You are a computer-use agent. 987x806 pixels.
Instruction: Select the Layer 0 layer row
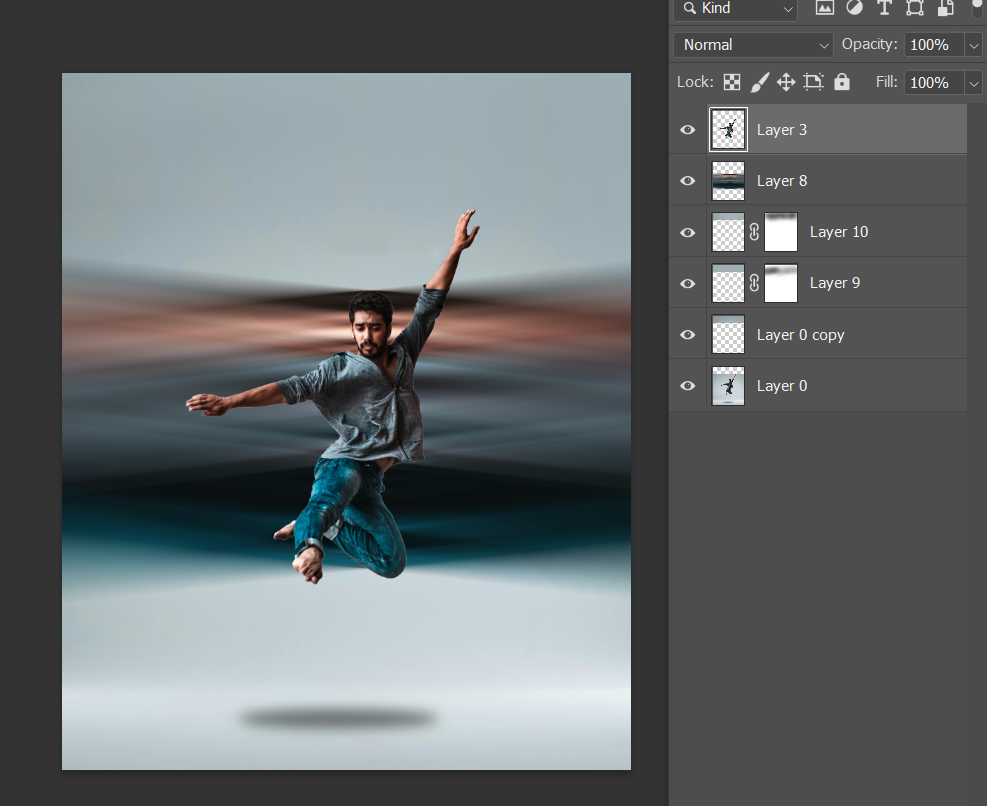(850, 386)
